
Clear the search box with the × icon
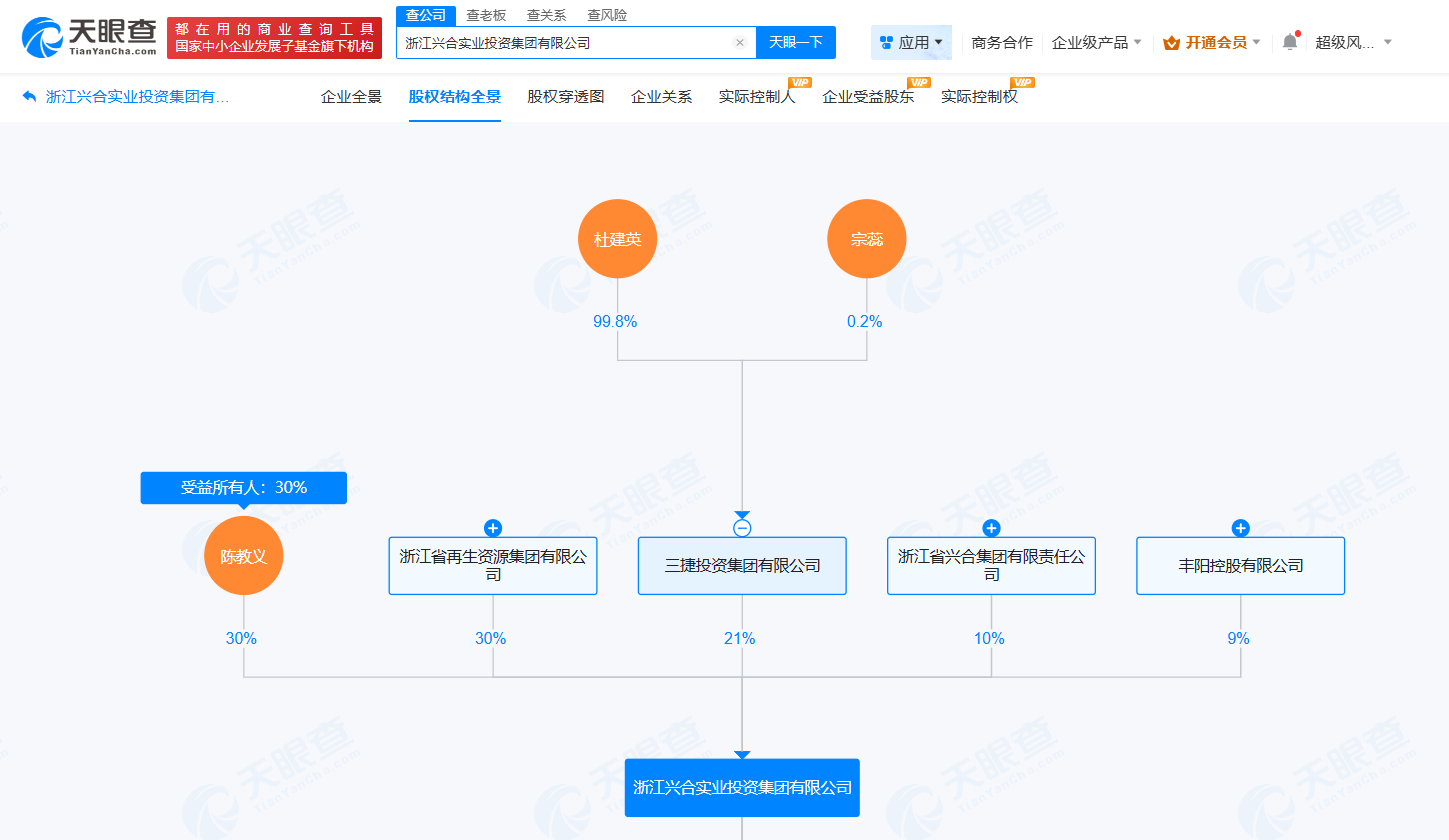coord(739,42)
